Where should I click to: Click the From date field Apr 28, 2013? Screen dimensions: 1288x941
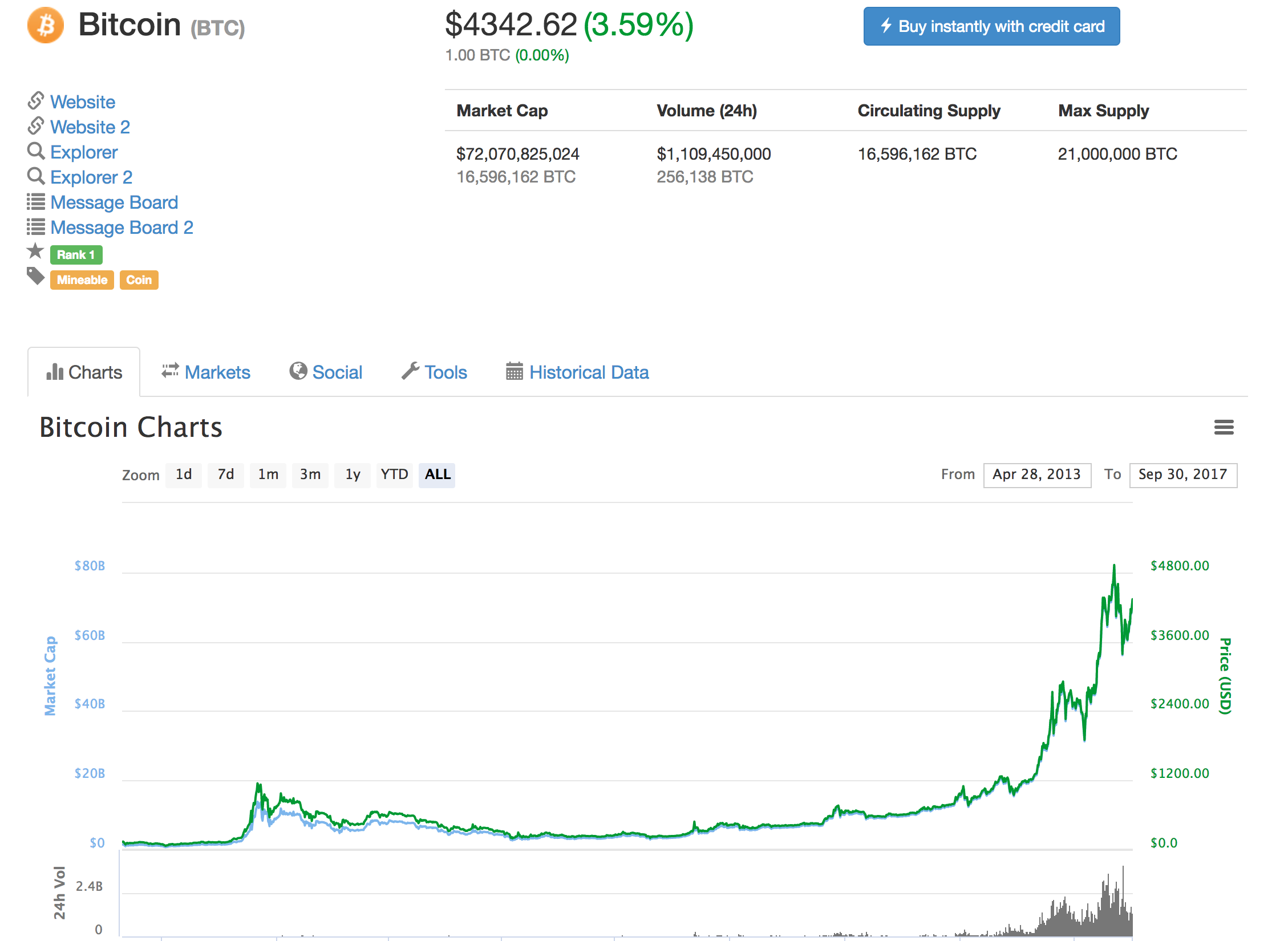point(1037,474)
